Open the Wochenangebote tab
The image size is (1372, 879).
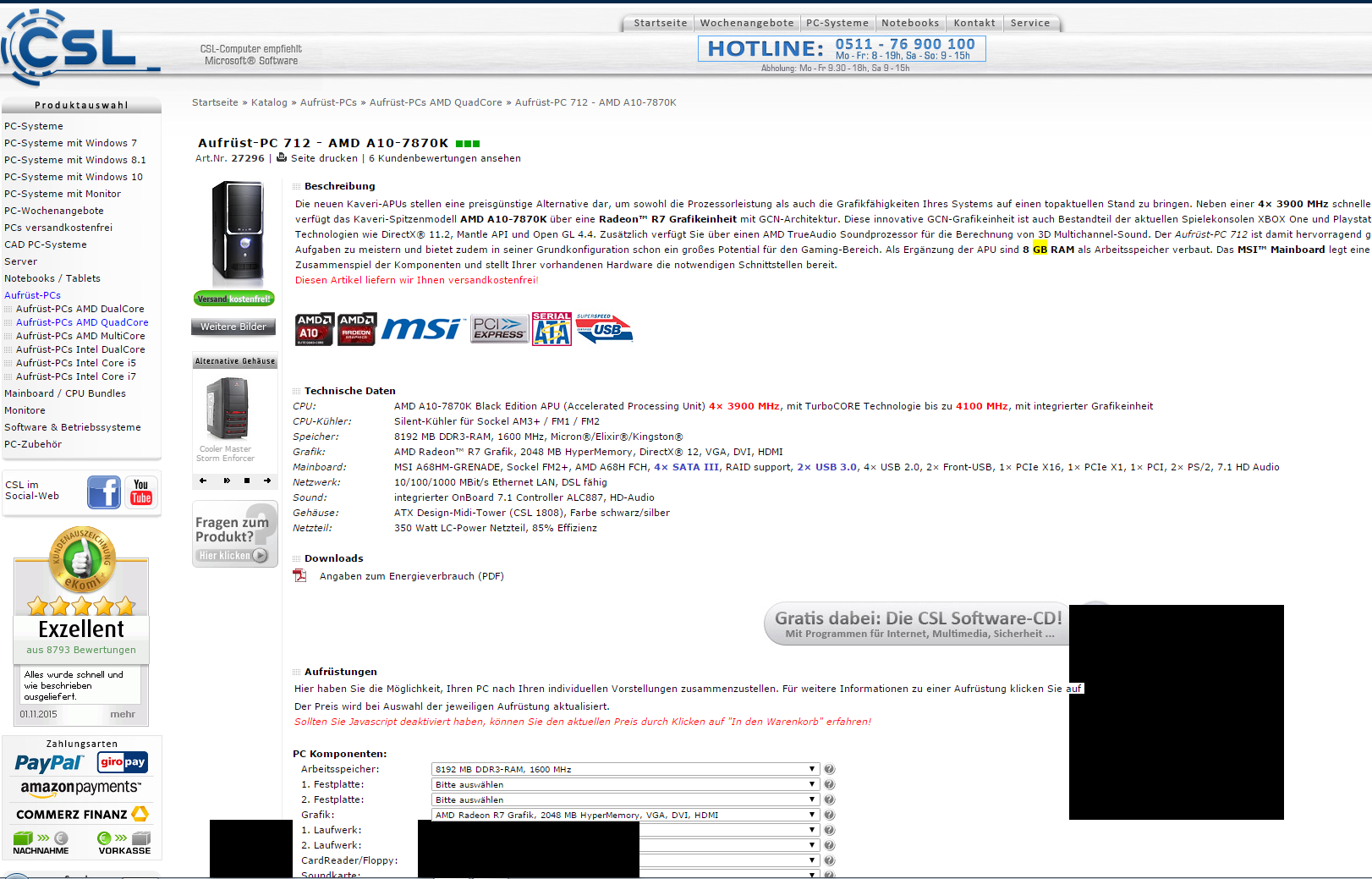(x=747, y=24)
